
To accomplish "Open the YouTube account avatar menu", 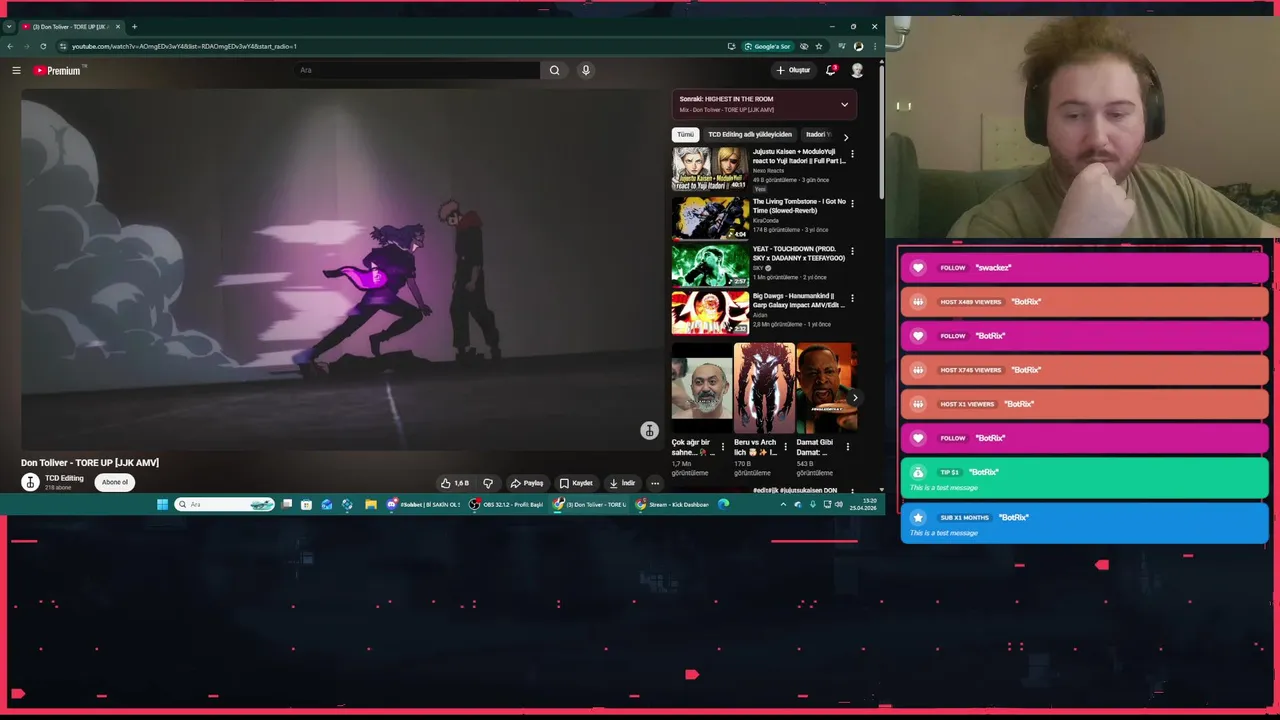I will point(857,70).
